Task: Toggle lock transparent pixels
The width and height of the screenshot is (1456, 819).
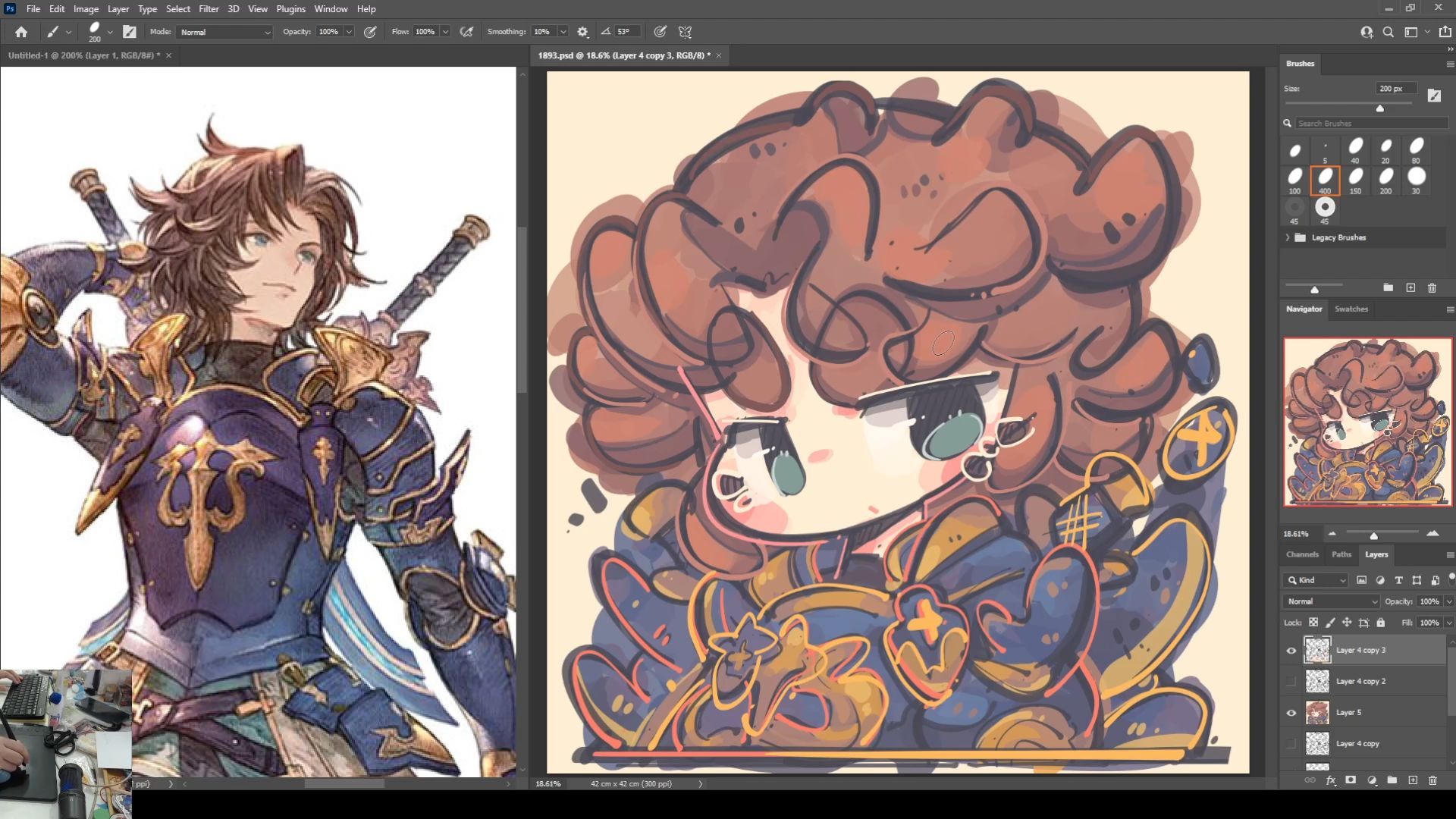Action: pos(1313,623)
